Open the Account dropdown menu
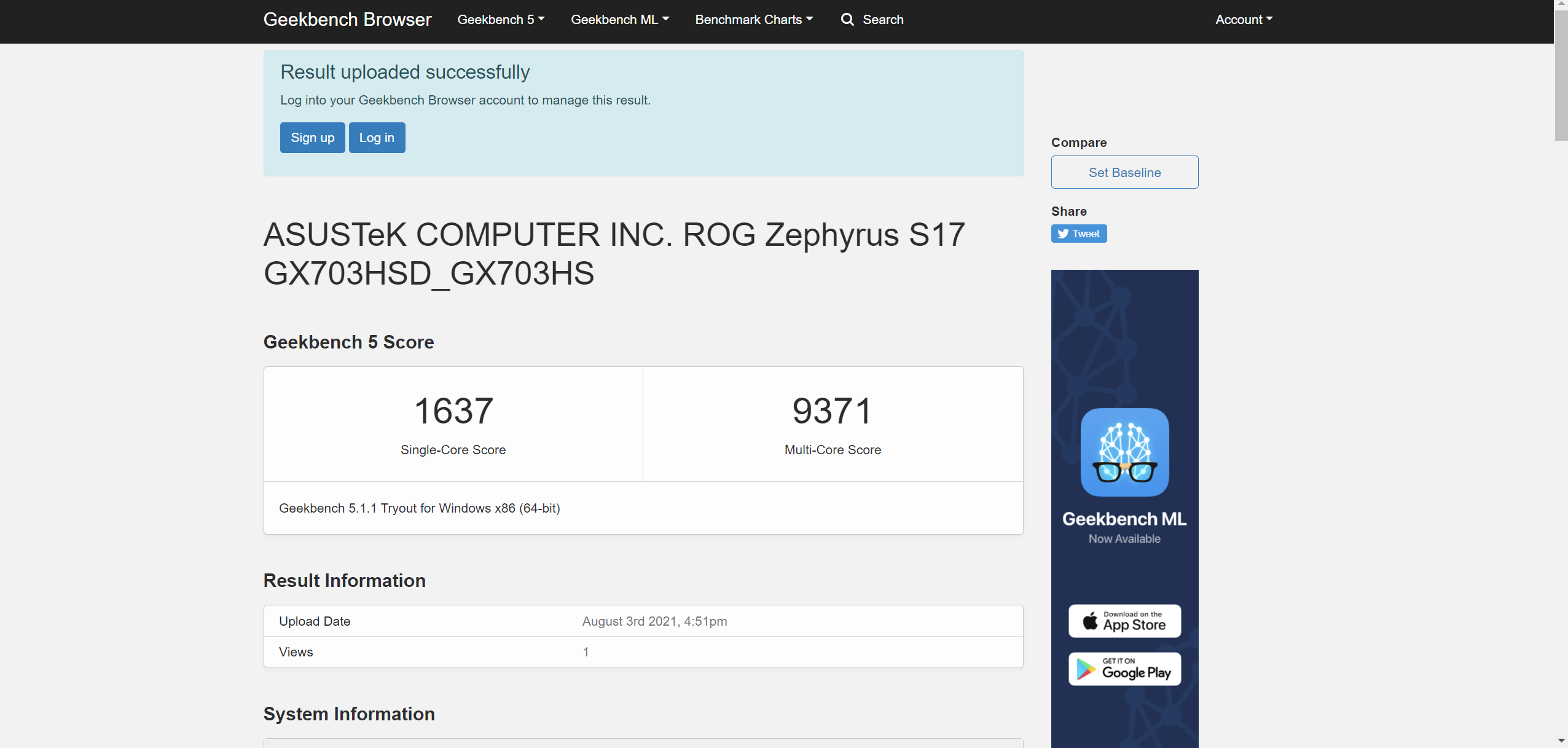The image size is (1568, 748). (1244, 20)
